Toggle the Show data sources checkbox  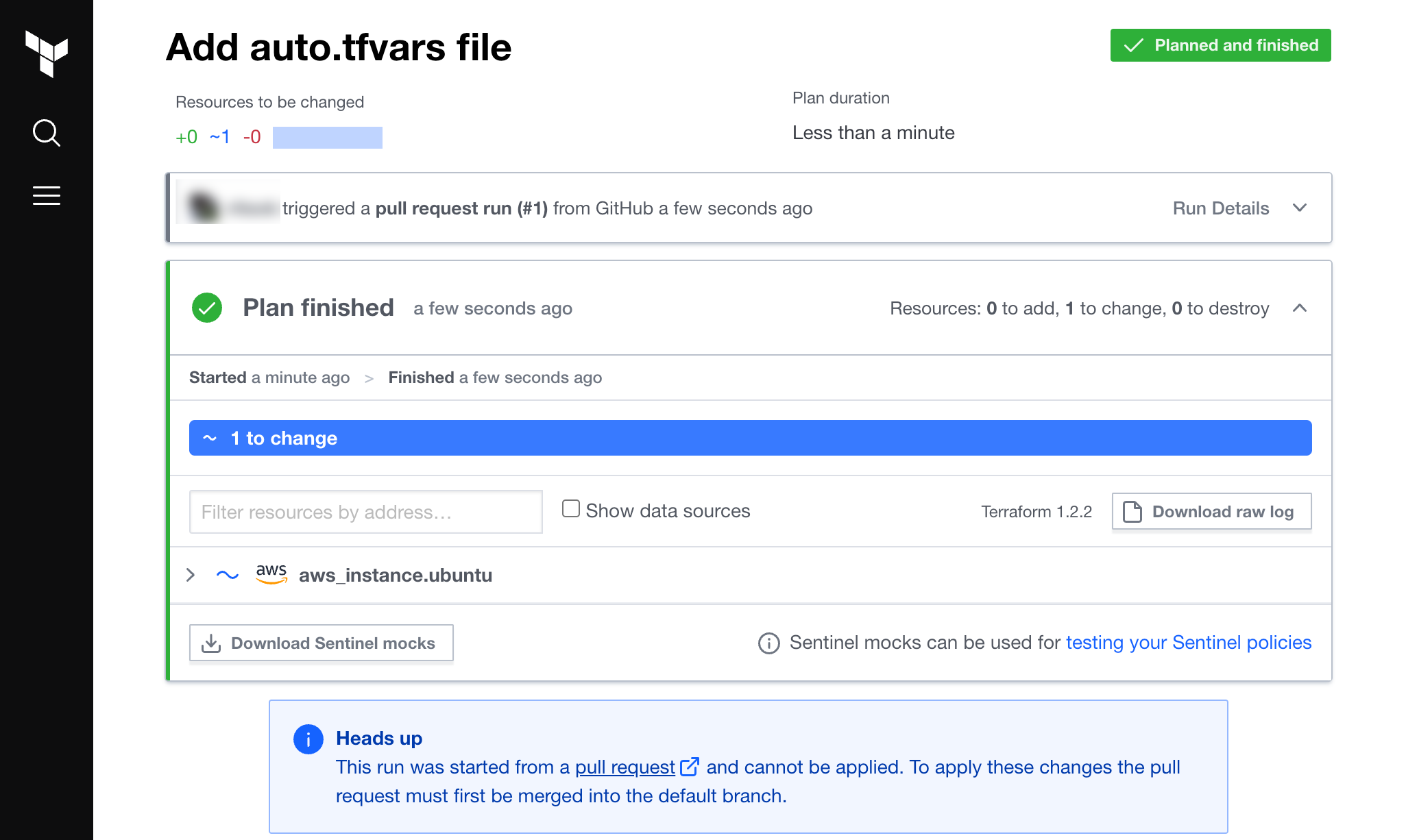(x=571, y=508)
